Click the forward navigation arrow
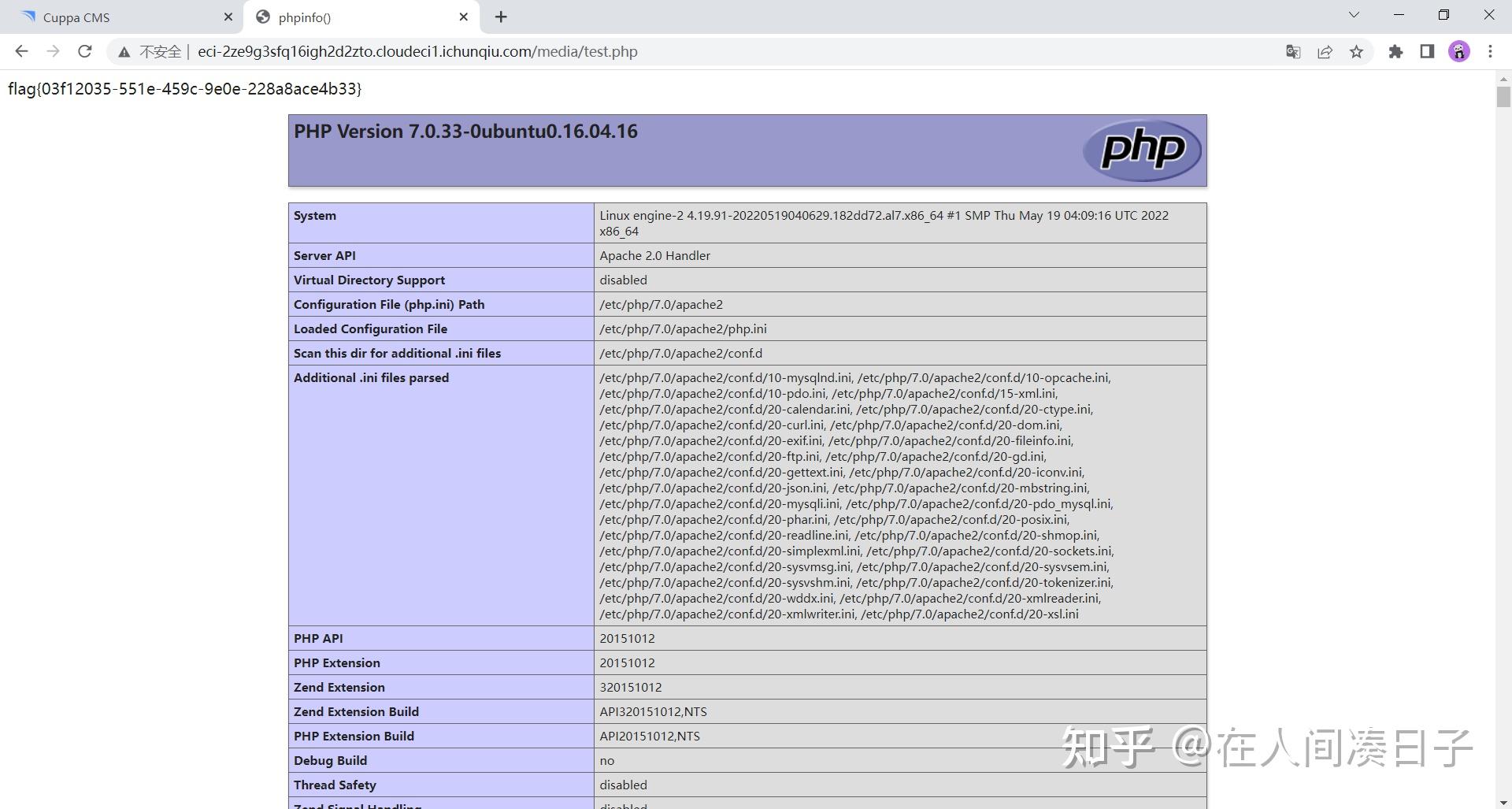Viewport: 1512px width, 809px height. click(x=53, y=51)
